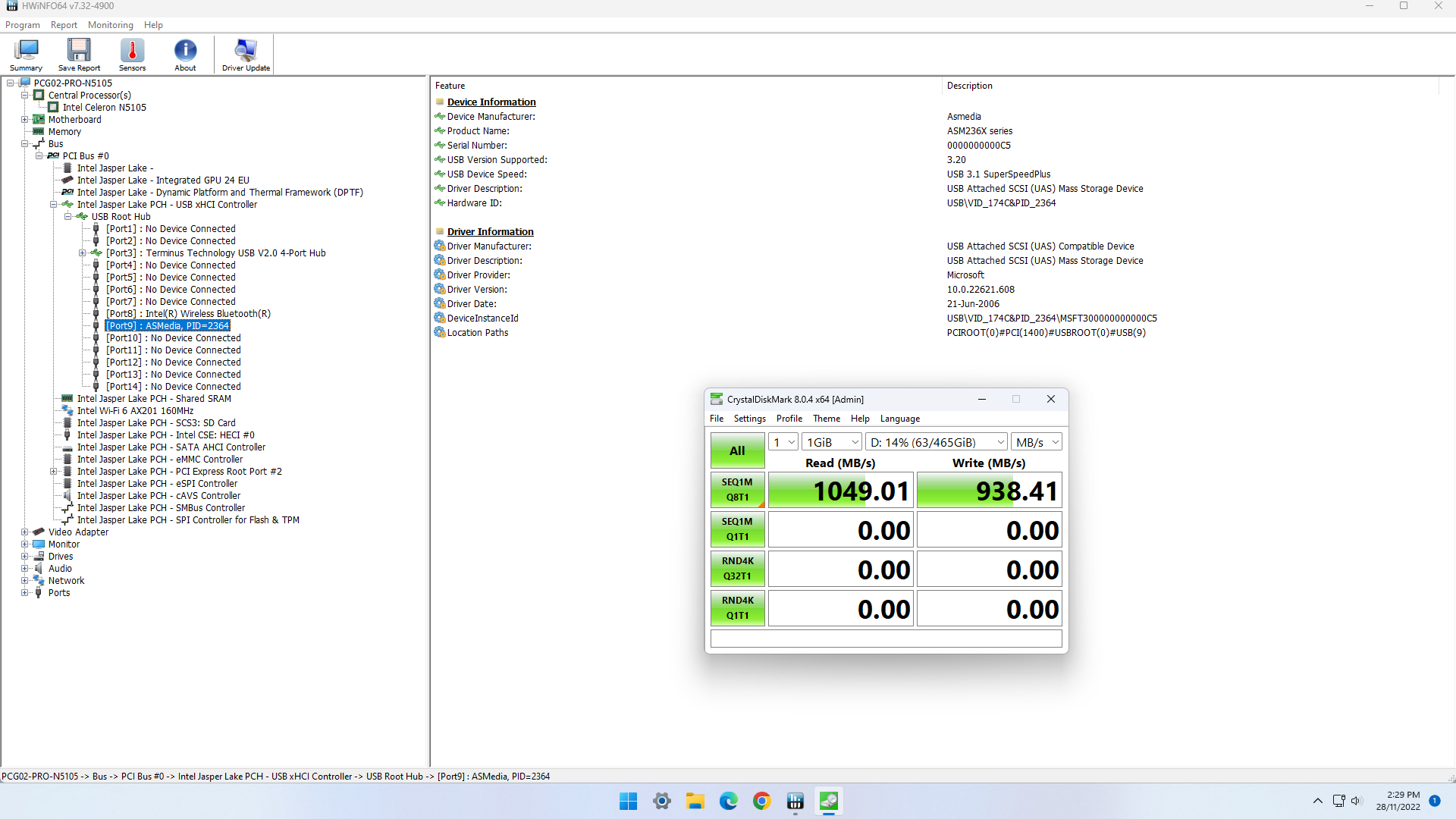Open the 1GiB test size dropdown

click(832, 442)
